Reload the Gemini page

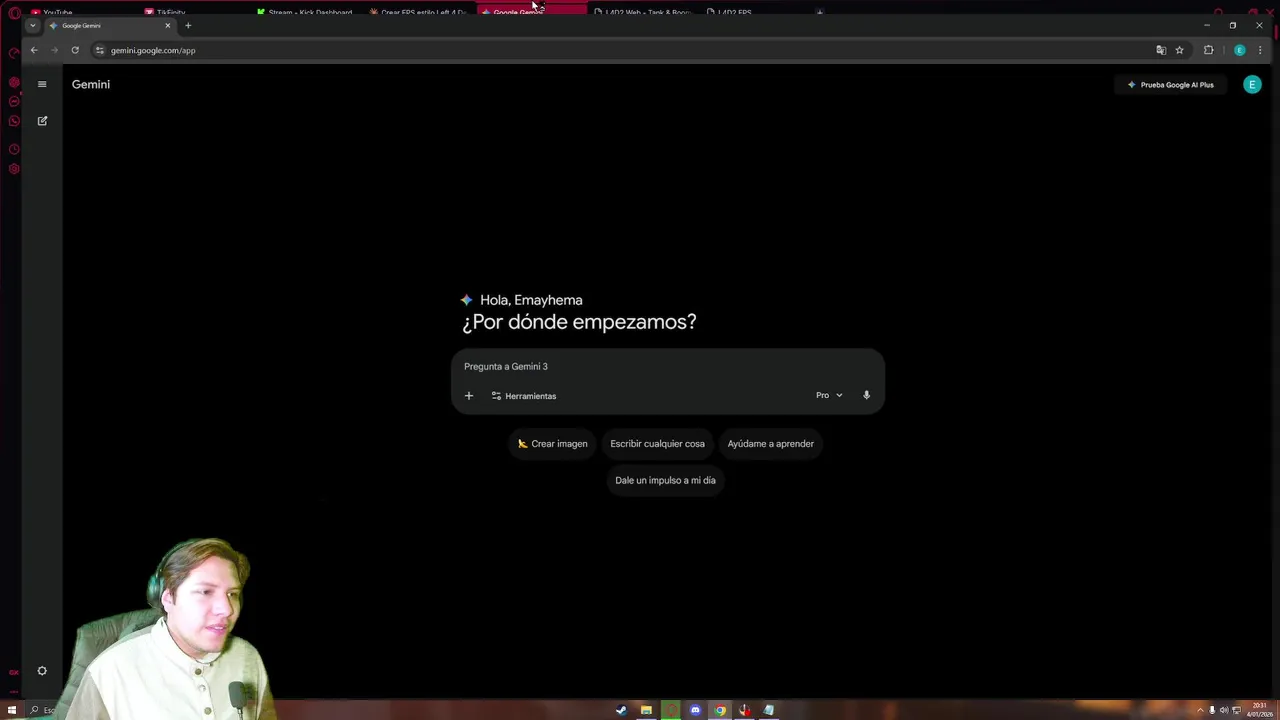(x=75, y=50)
